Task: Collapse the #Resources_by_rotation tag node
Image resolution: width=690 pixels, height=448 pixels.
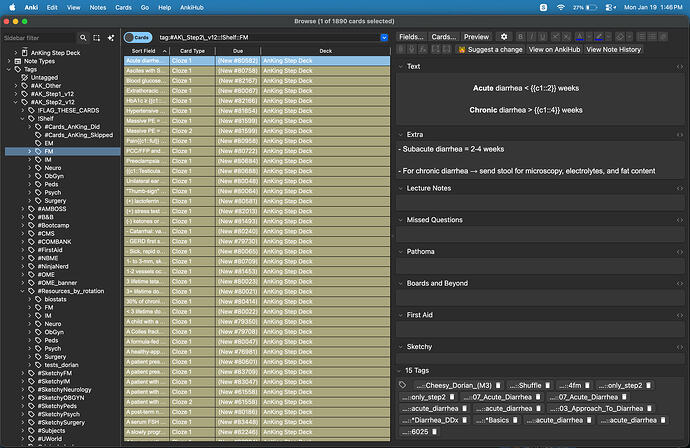Action: [x=22, y=291]
